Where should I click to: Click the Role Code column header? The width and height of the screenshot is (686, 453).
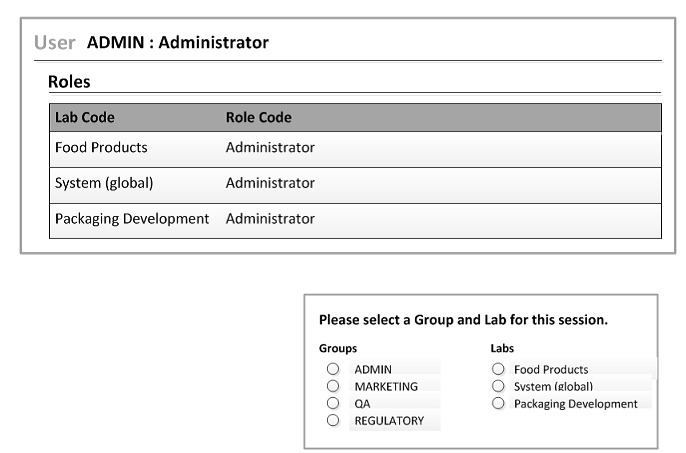(258, 117)
